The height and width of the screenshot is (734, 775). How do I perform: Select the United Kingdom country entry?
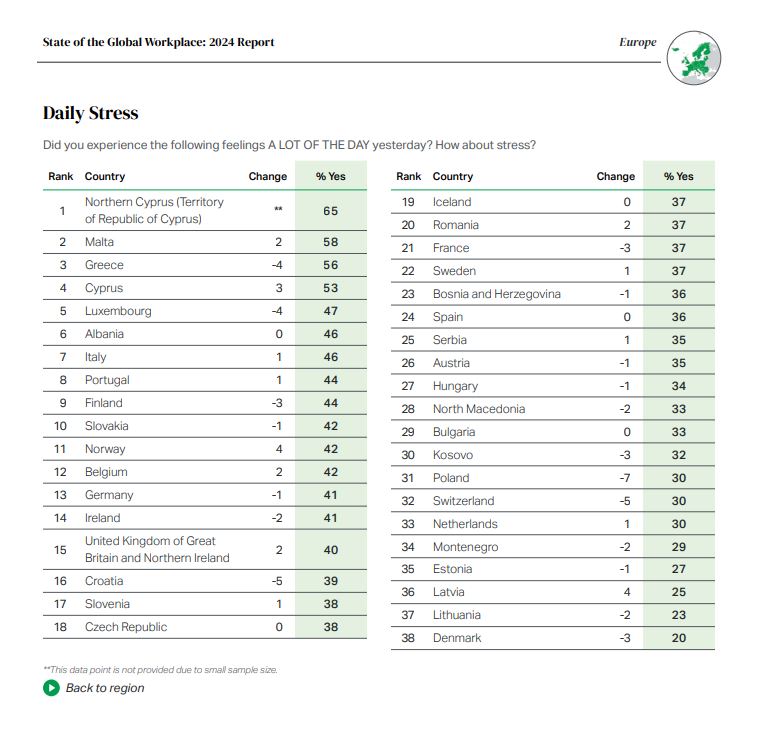coord(156,549)
